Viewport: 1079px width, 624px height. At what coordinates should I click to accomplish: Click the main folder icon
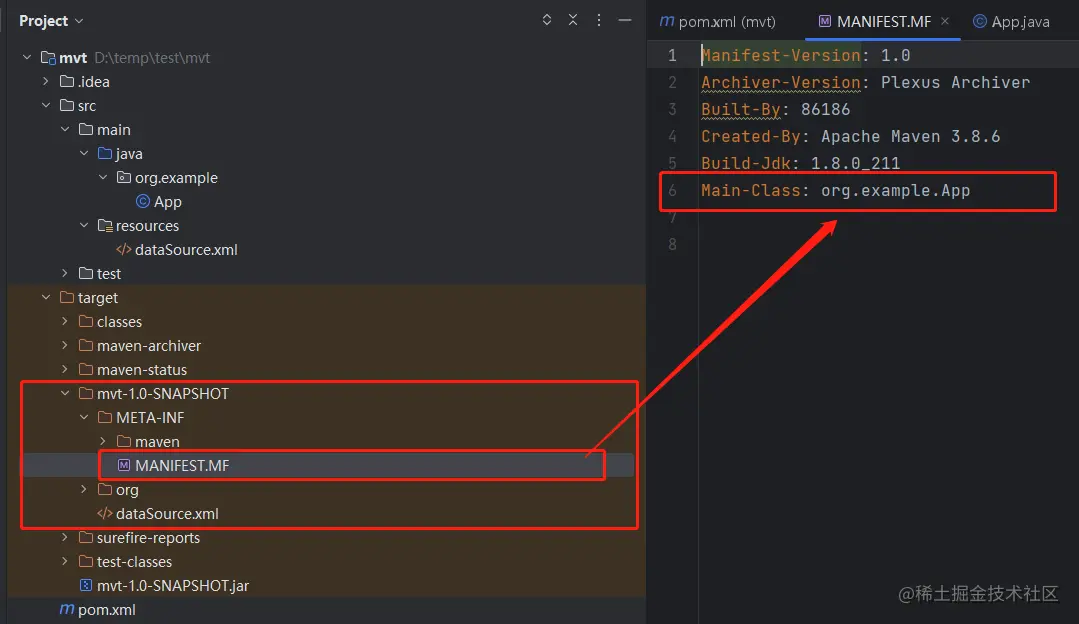[86, 129]
